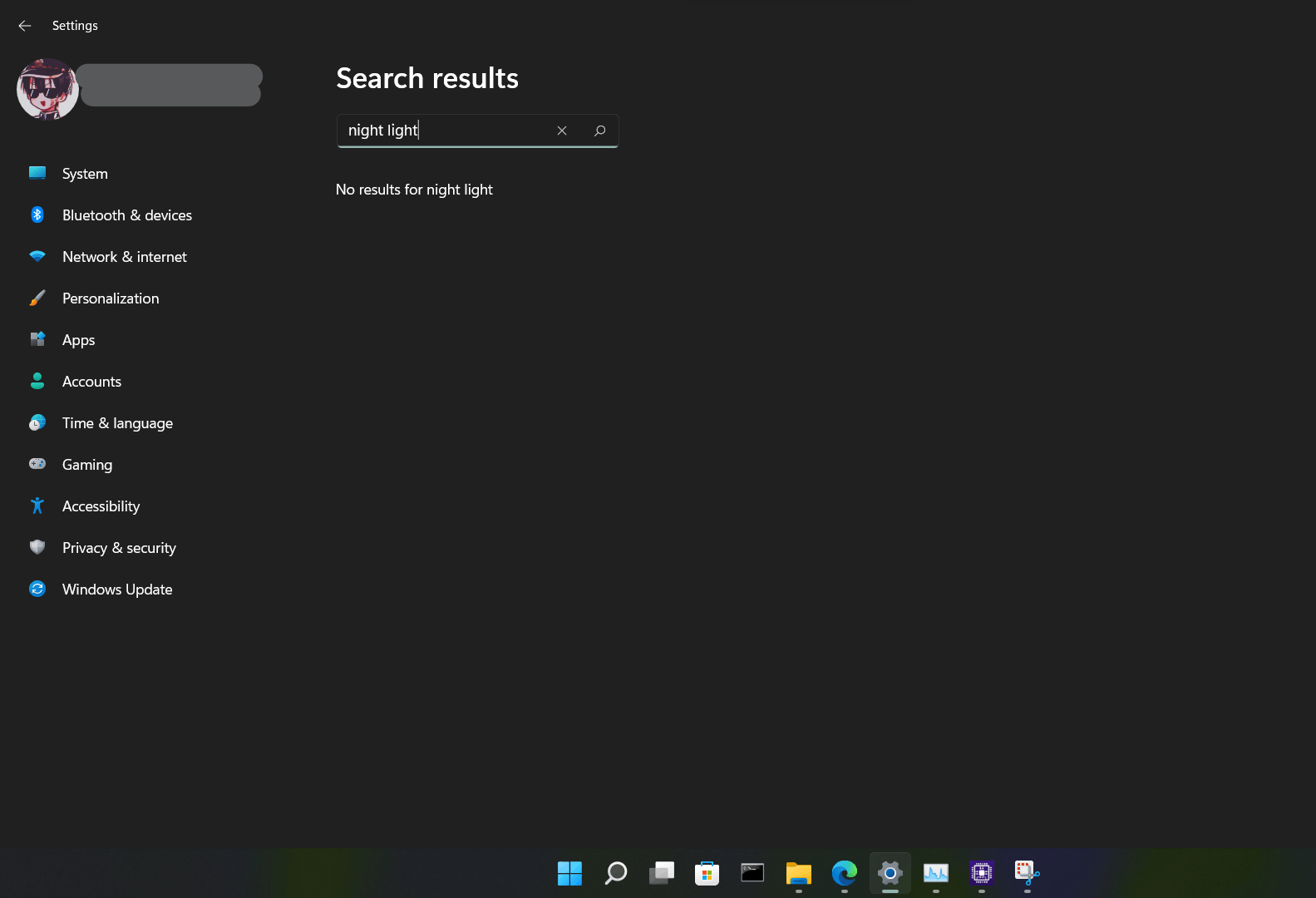Select the Gaming label in sidebar
The width and height of the screenshot is (1316, 898).
pos(87,465)
